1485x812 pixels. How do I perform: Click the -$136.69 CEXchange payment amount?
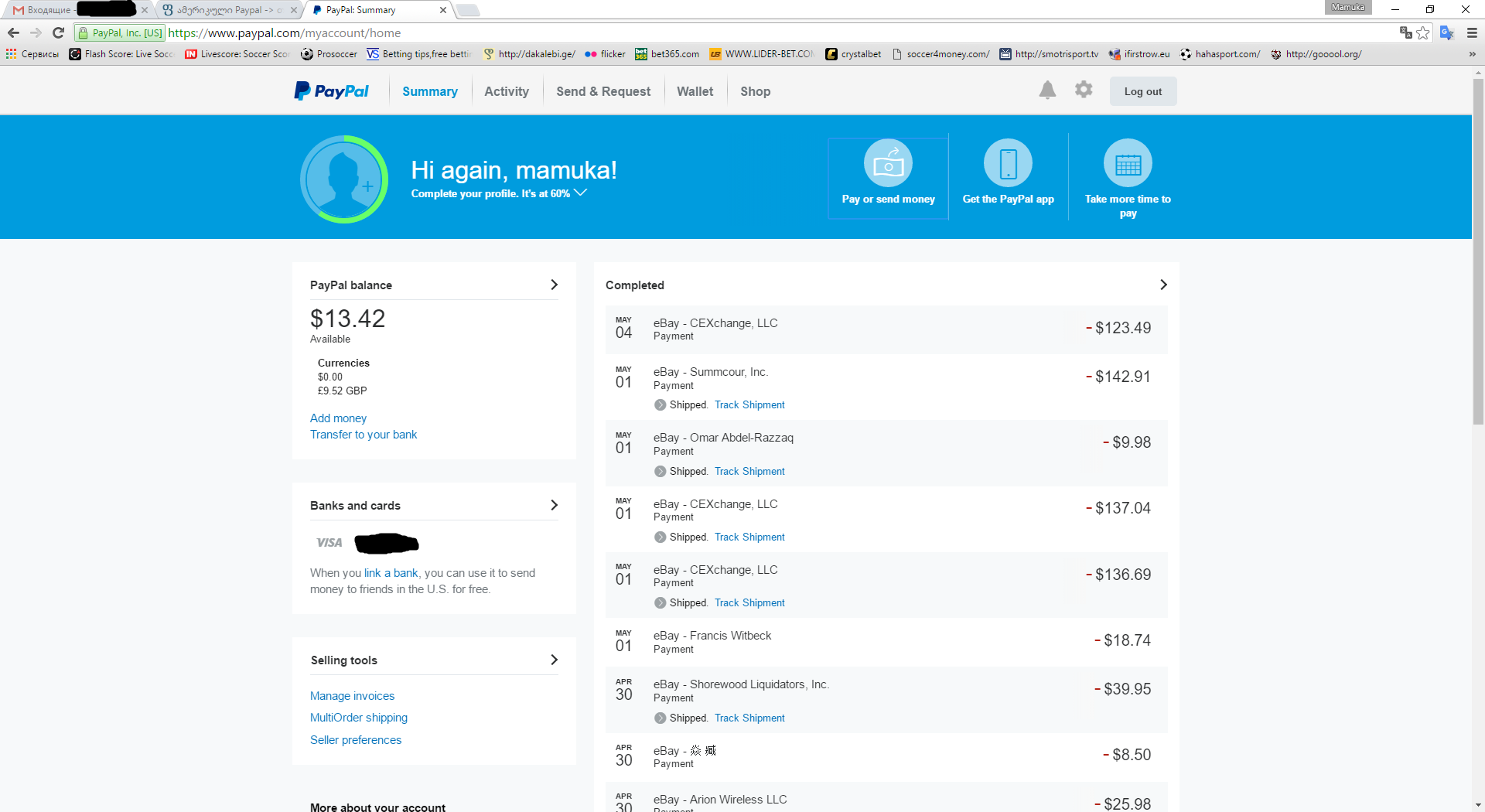[1118, 575]
